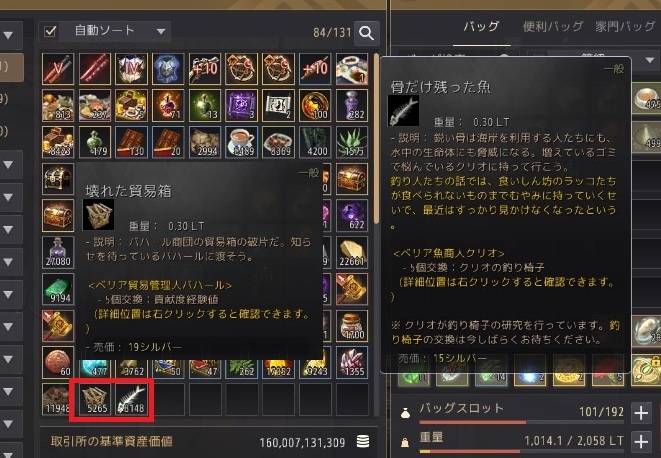The width and height of the screenshot is (661, 458).
Task: Click the silver coin stack asset value icon
Action: click(x=363, y=442)
